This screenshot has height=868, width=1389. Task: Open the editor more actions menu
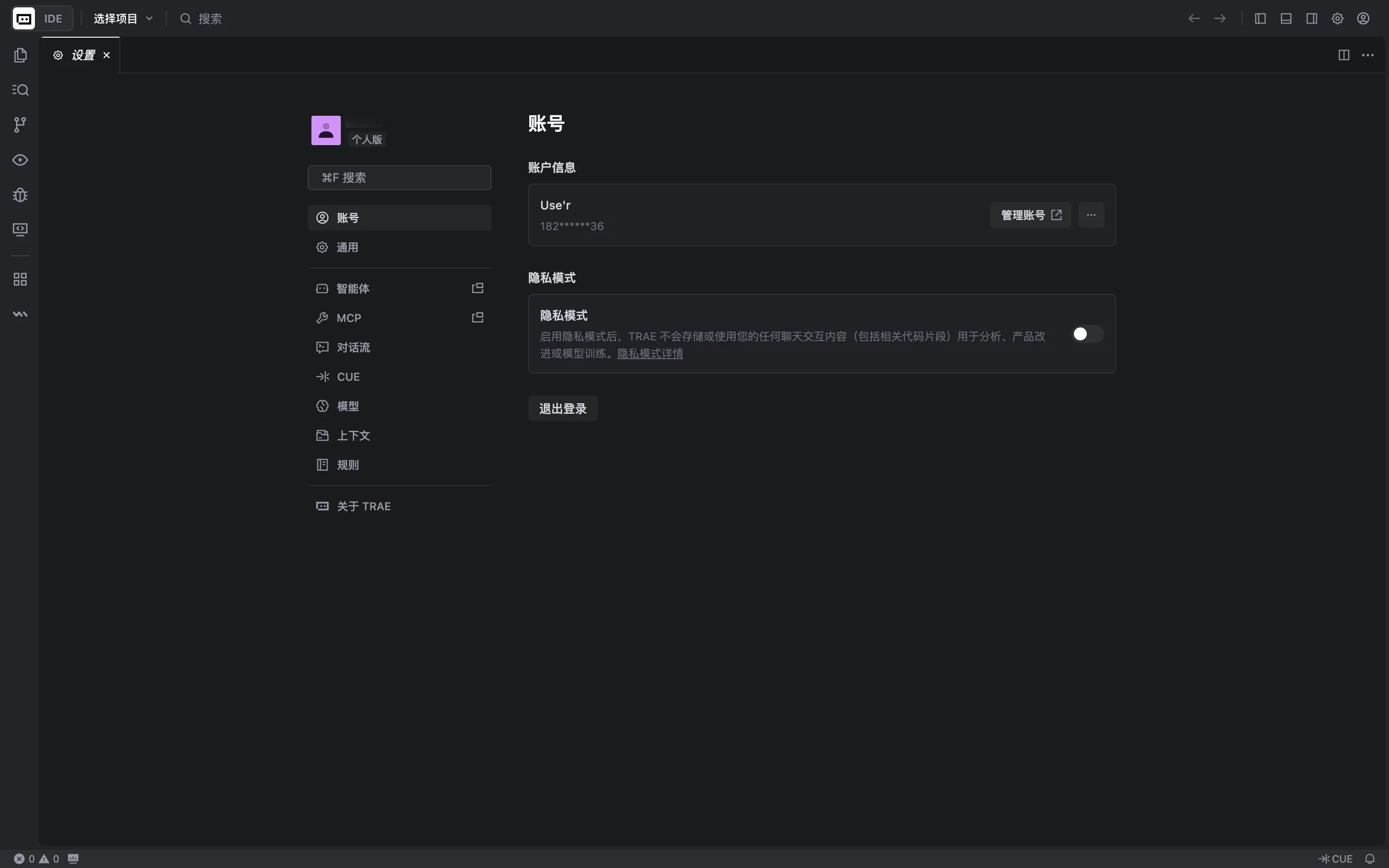1368,55
